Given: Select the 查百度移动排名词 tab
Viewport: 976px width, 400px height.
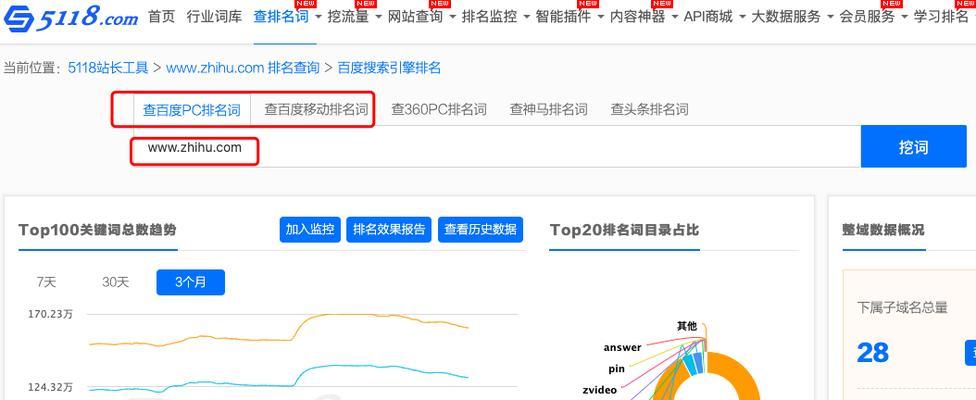Looking at the screenshot, I should click(316, 110).
